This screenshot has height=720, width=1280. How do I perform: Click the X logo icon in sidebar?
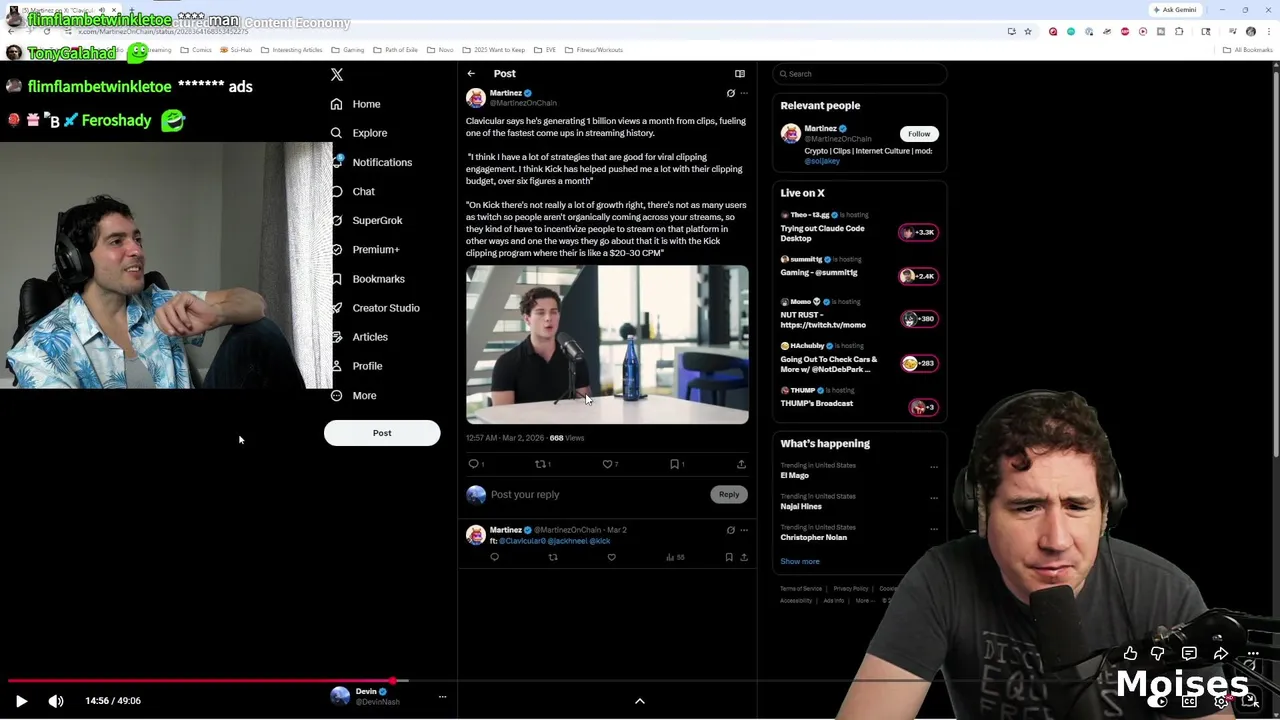point(337,75)
